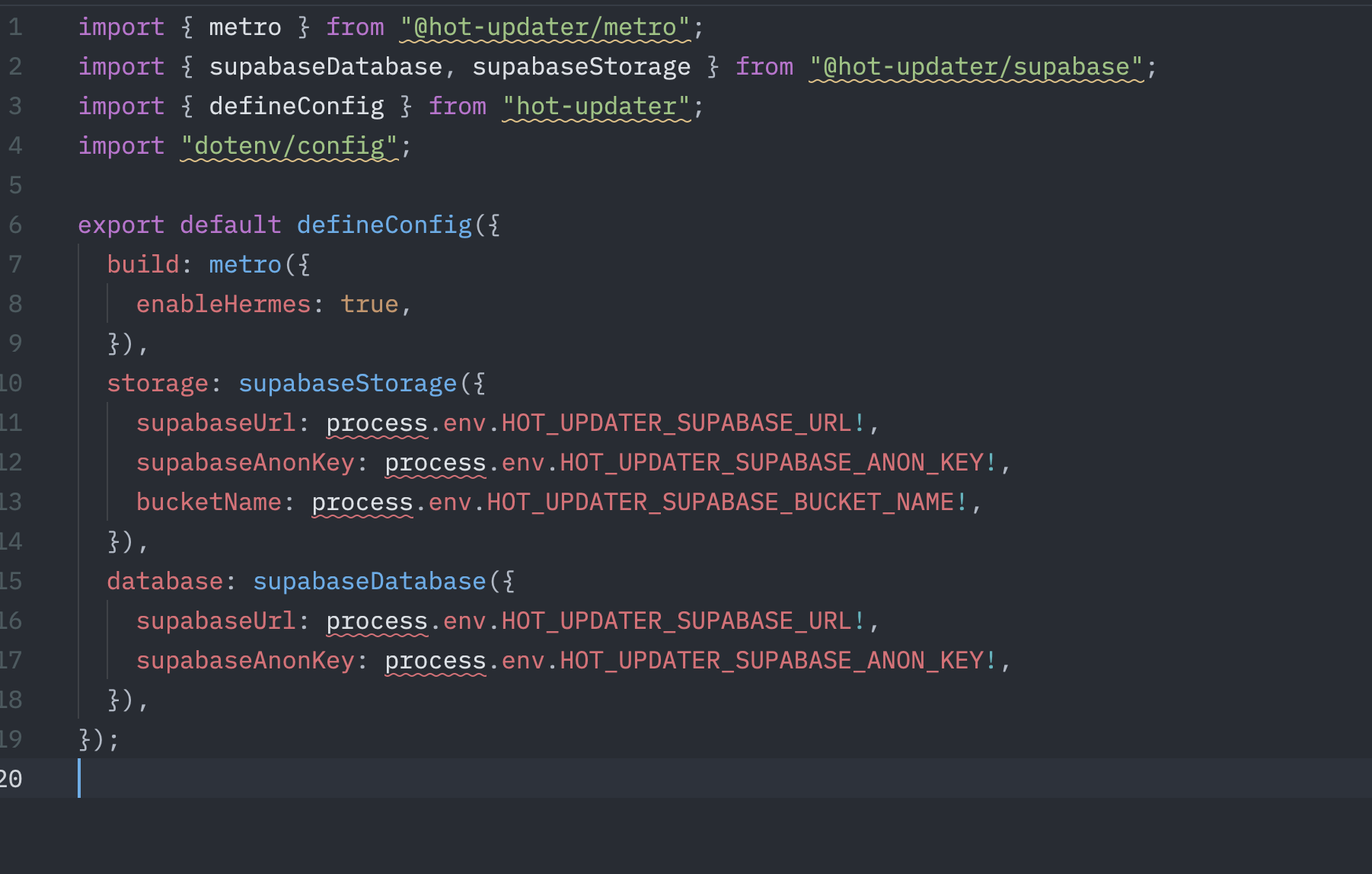The image size is (1372, 874).
Task: Click the true value after enableHermes
Action: [369, 305]
